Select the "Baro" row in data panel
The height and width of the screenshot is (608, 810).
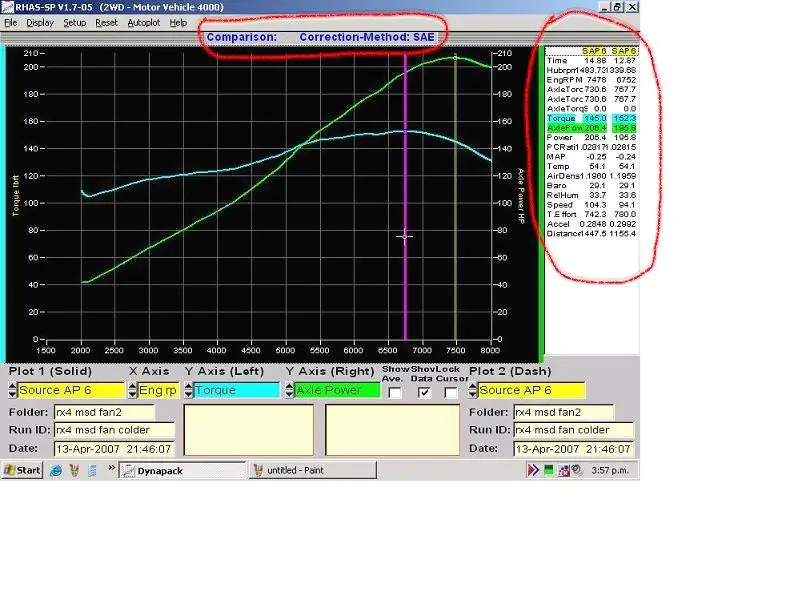[x=591, y=185]
